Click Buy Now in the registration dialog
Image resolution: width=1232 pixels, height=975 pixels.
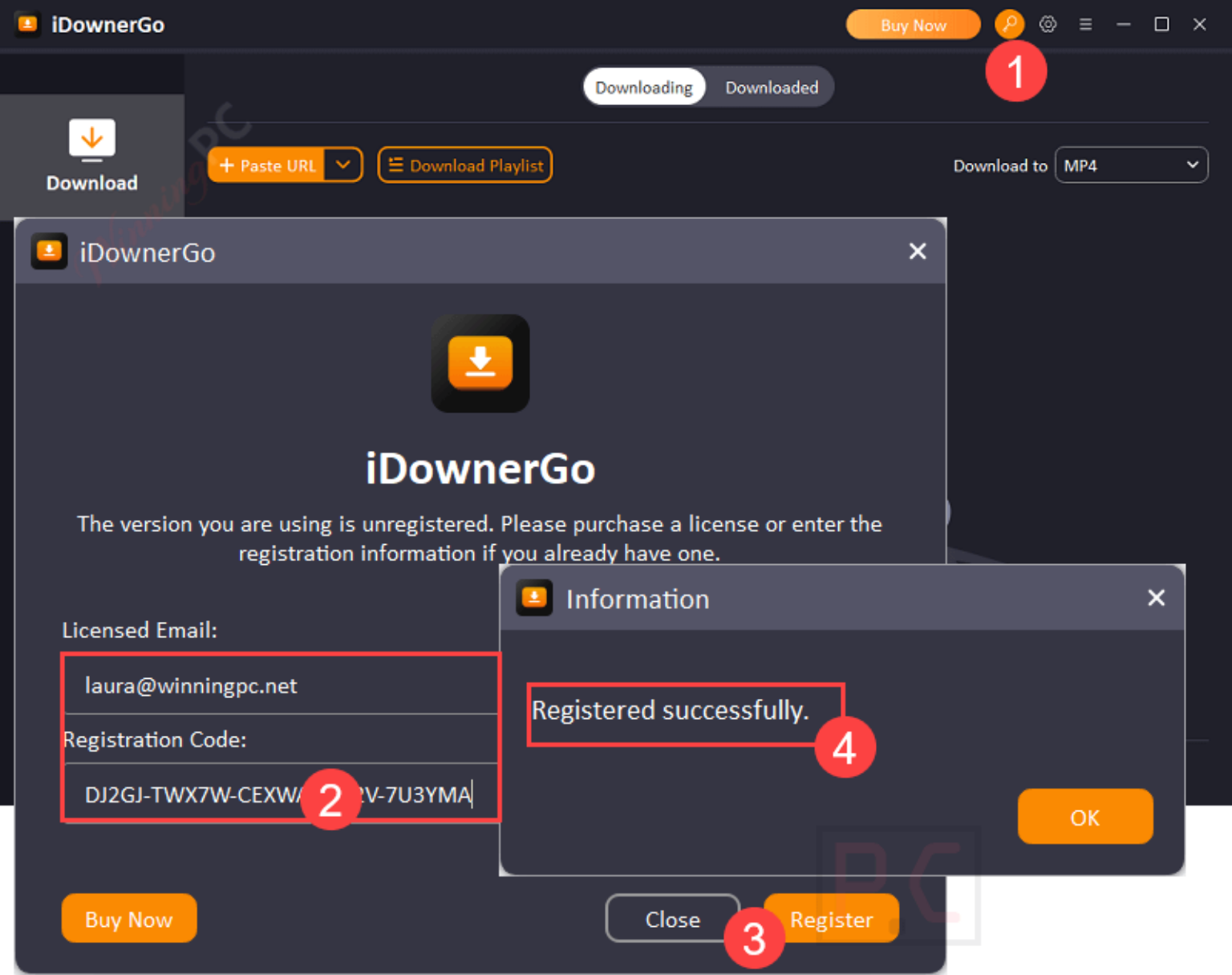[128, 919]
